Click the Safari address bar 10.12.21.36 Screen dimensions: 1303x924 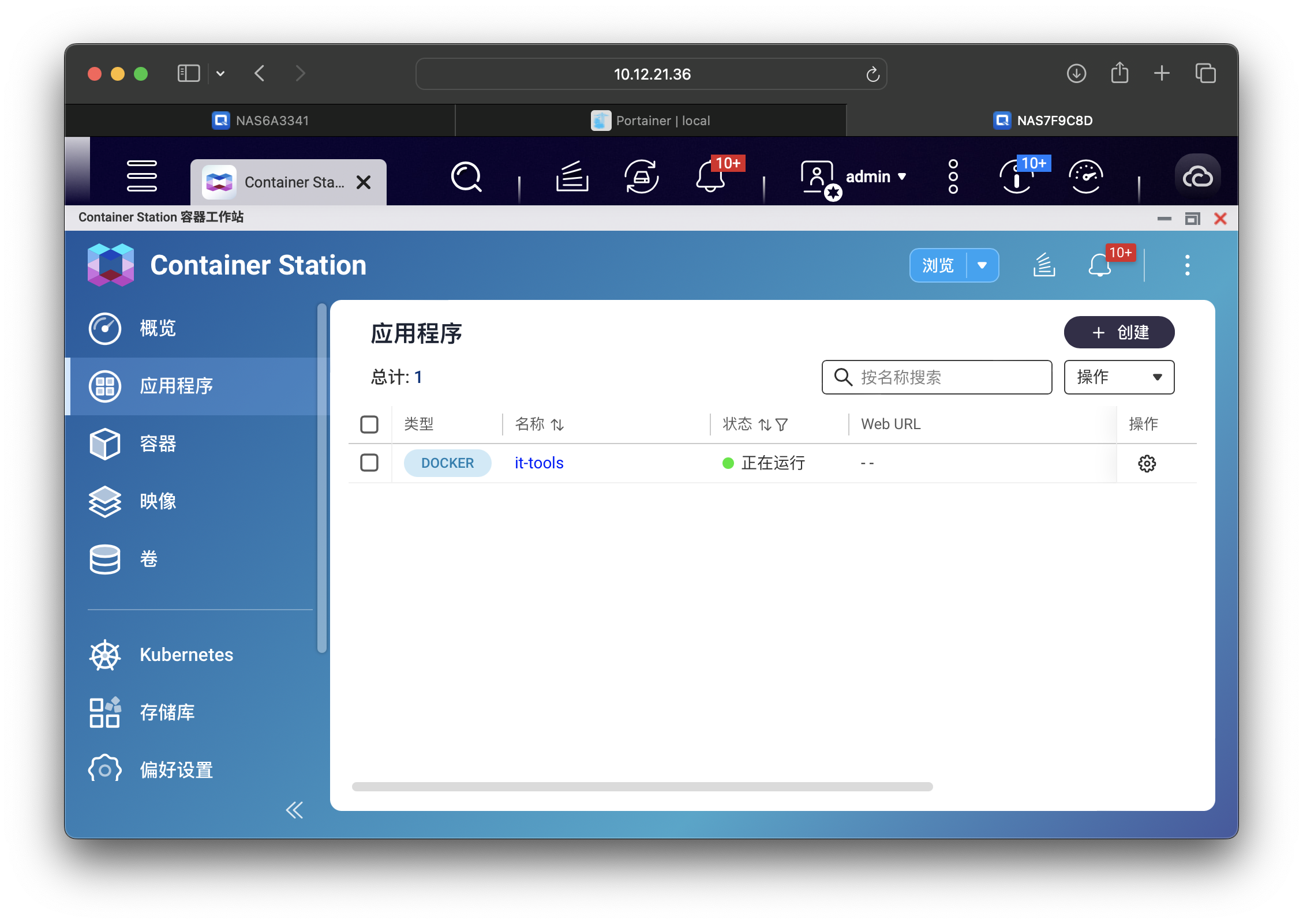[x=651, y=74]
